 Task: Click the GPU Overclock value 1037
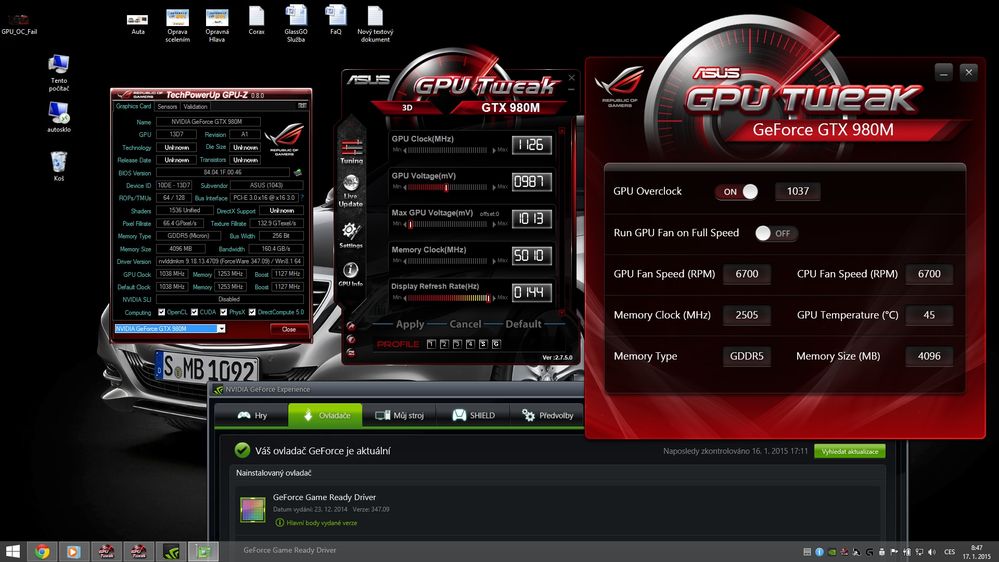[798, 191]
